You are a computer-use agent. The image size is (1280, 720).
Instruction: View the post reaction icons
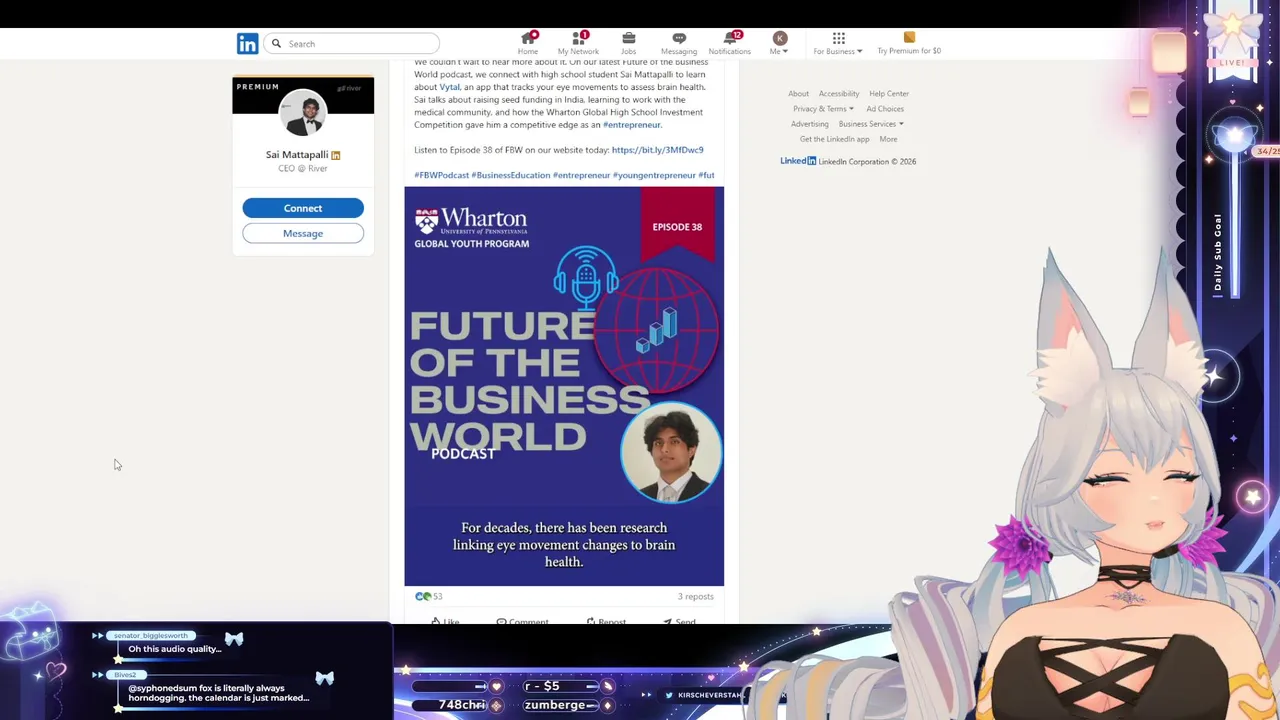[422, 596]
